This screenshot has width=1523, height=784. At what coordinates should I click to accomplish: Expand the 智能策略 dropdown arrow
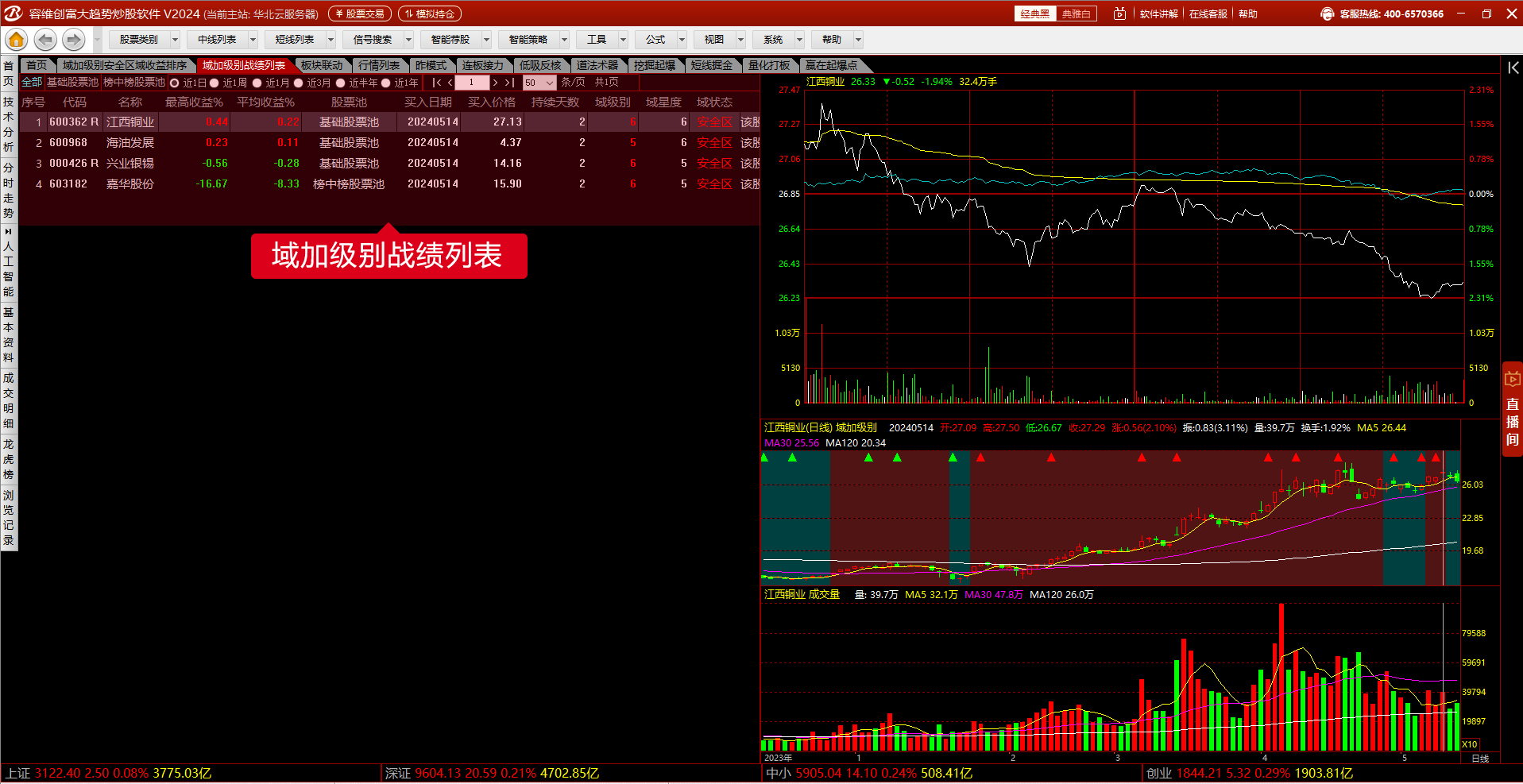coord(564,39)
